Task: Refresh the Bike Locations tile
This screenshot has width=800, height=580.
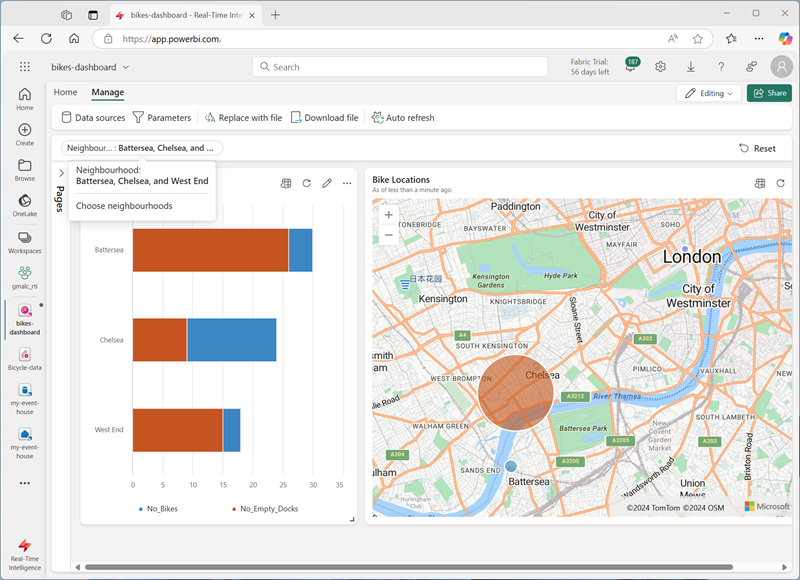Action: point(781,183)
